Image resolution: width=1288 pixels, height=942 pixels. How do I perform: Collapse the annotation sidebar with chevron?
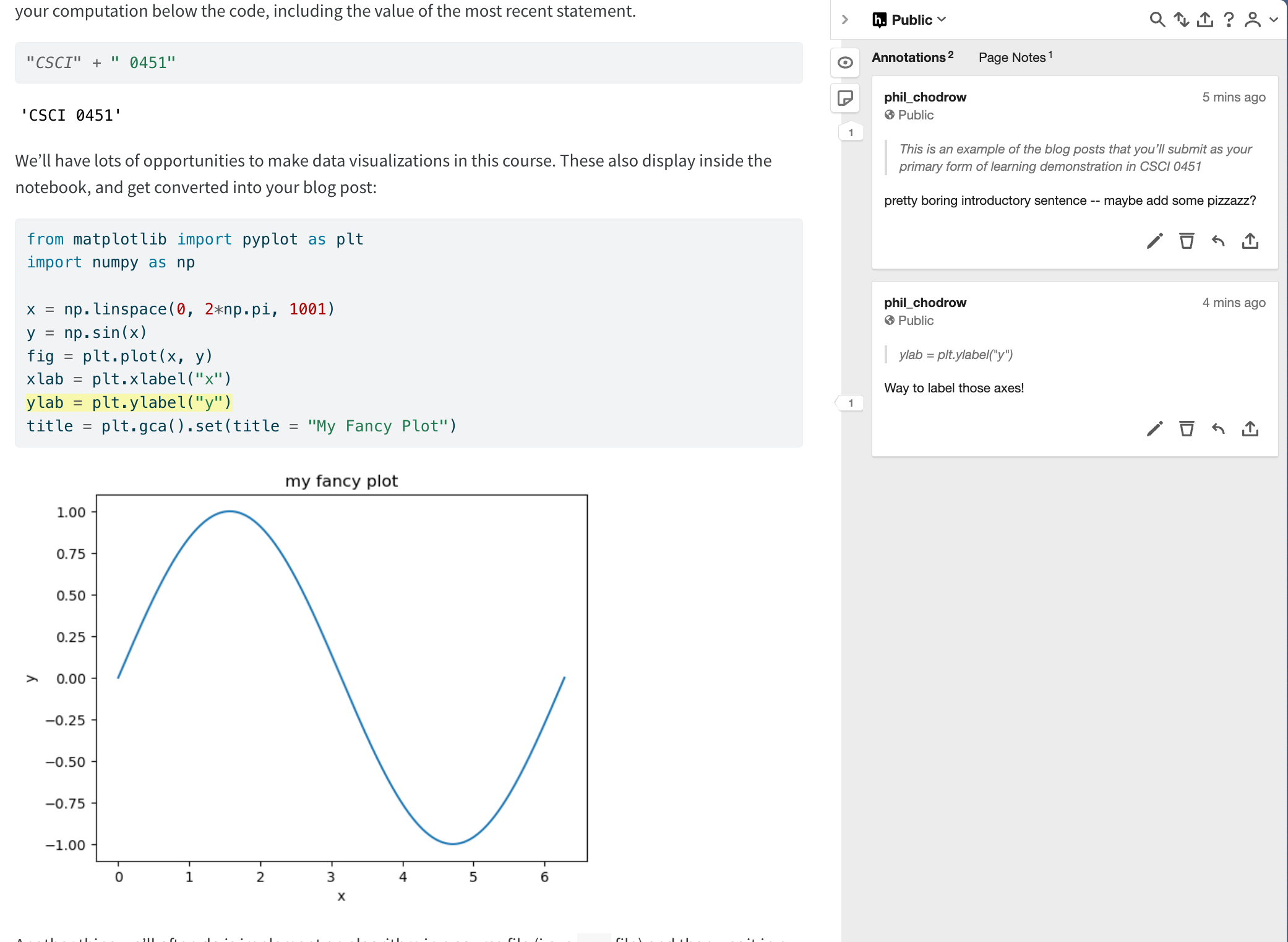click(x=845, y=20)
